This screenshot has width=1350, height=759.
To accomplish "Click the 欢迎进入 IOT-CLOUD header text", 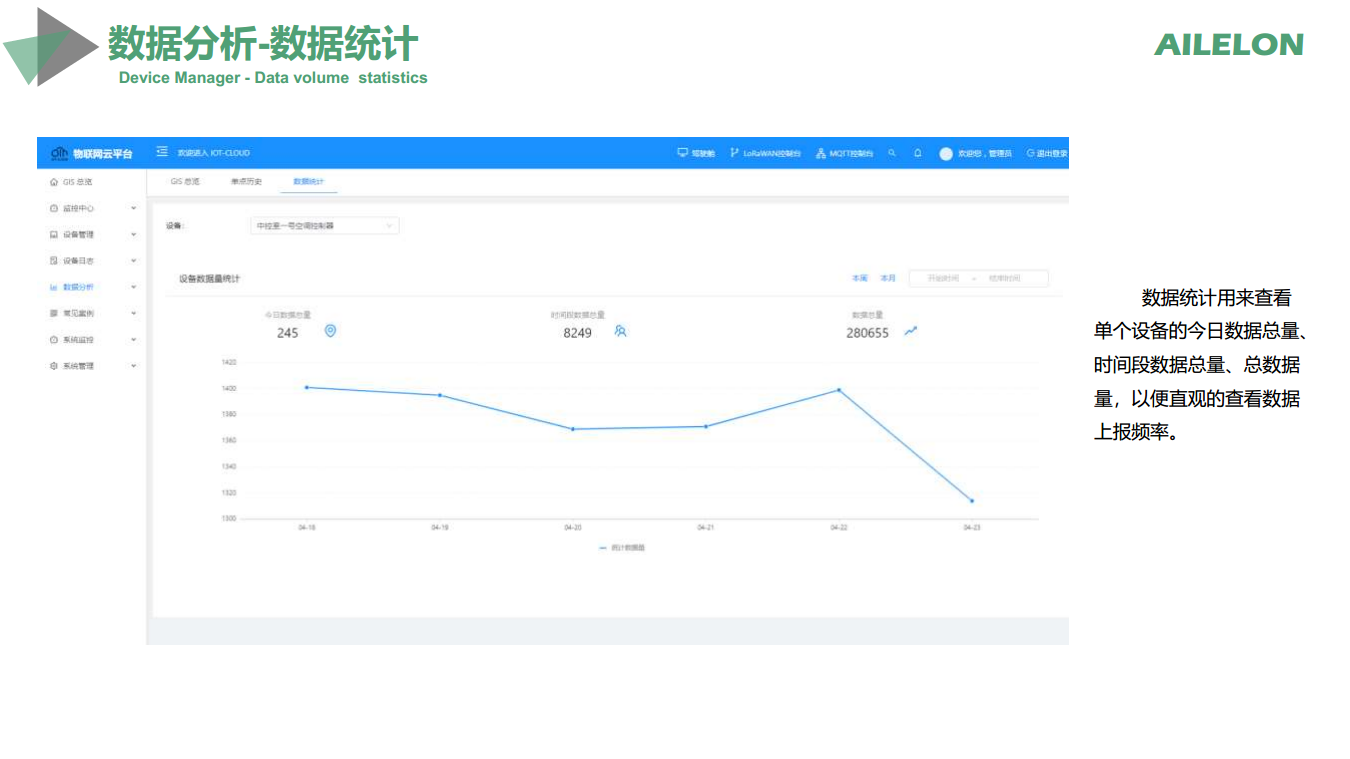I will (x=214, y=153).
